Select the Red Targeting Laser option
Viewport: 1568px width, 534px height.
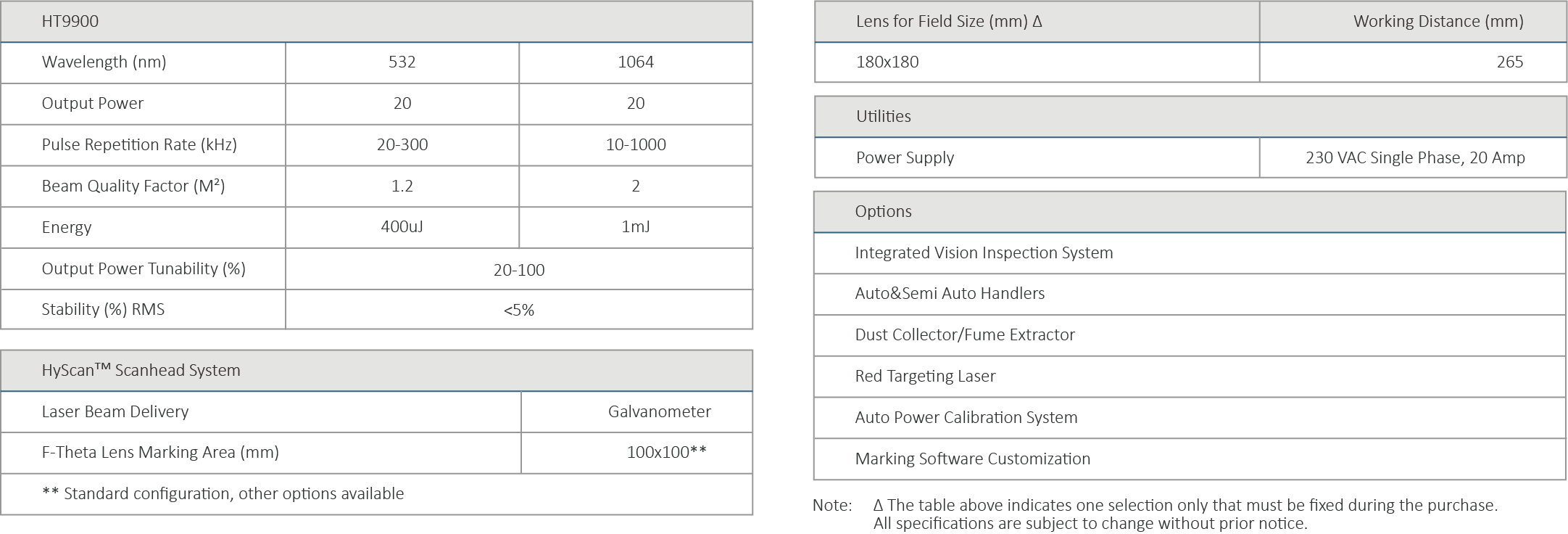(925, 376)
